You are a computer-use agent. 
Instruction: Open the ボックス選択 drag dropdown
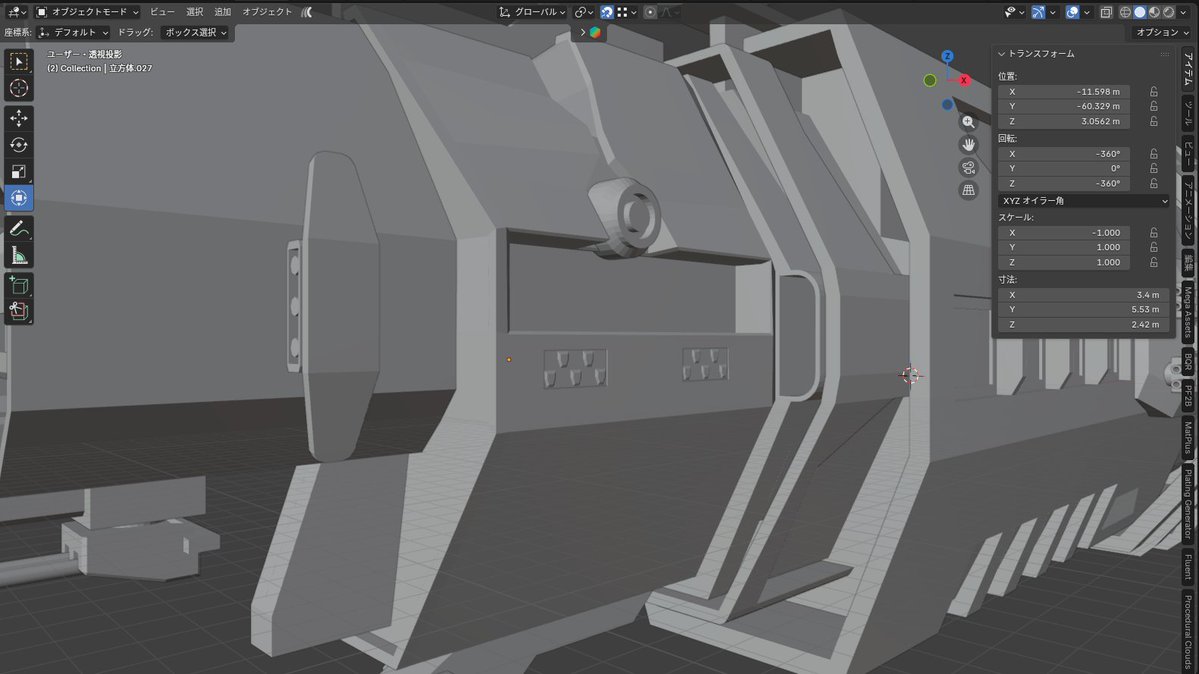tap(195, 32)
